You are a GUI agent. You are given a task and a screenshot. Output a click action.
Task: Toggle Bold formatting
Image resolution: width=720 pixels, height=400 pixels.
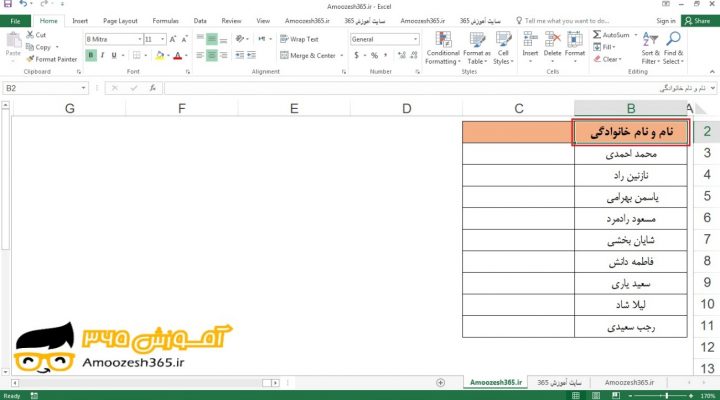click(x=90, y=56)
